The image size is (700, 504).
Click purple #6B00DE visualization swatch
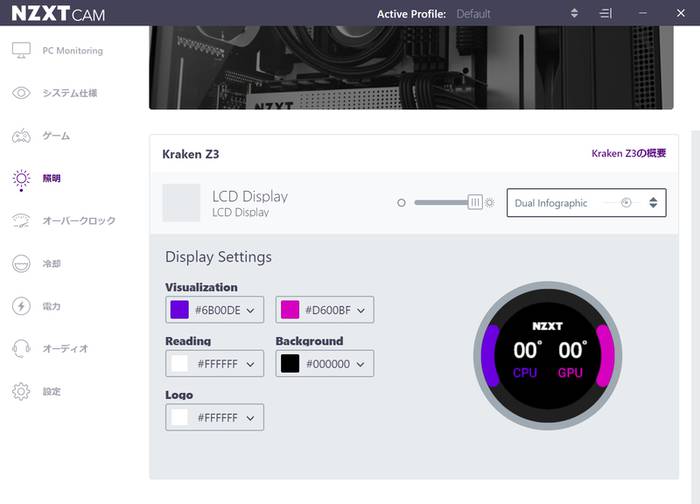(179, 309)
